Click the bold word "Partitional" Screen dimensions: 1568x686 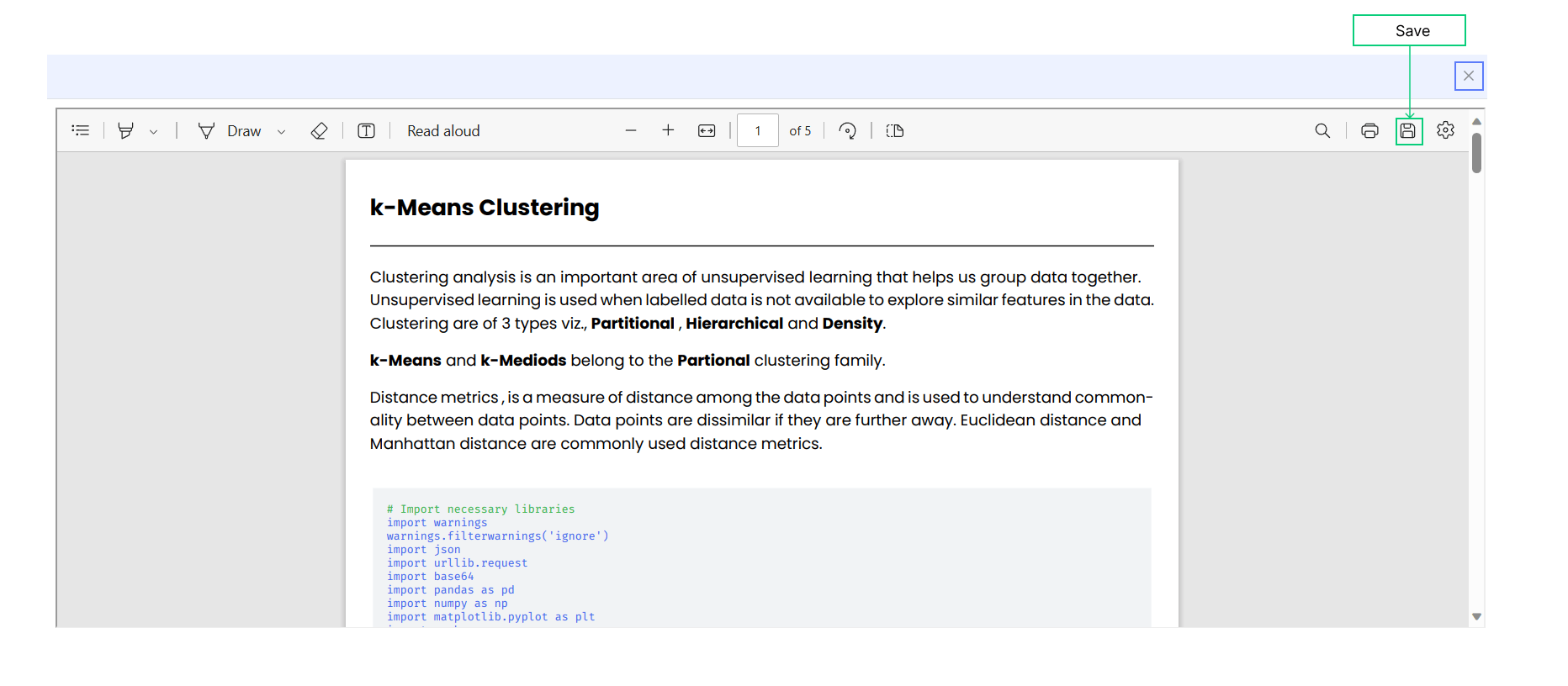click(x=633, y=324)
